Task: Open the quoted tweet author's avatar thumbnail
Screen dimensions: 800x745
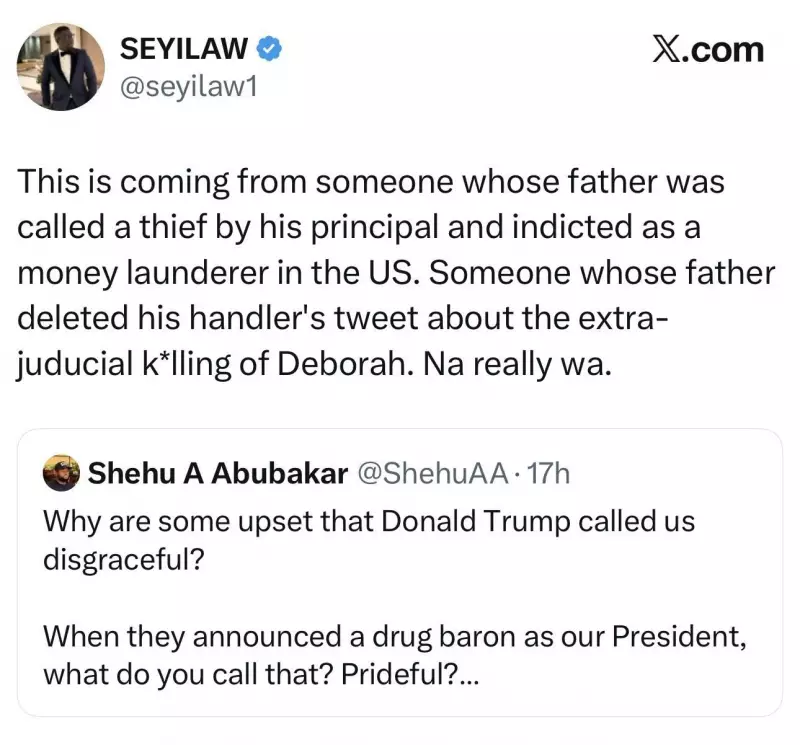Action: [60, 472]
